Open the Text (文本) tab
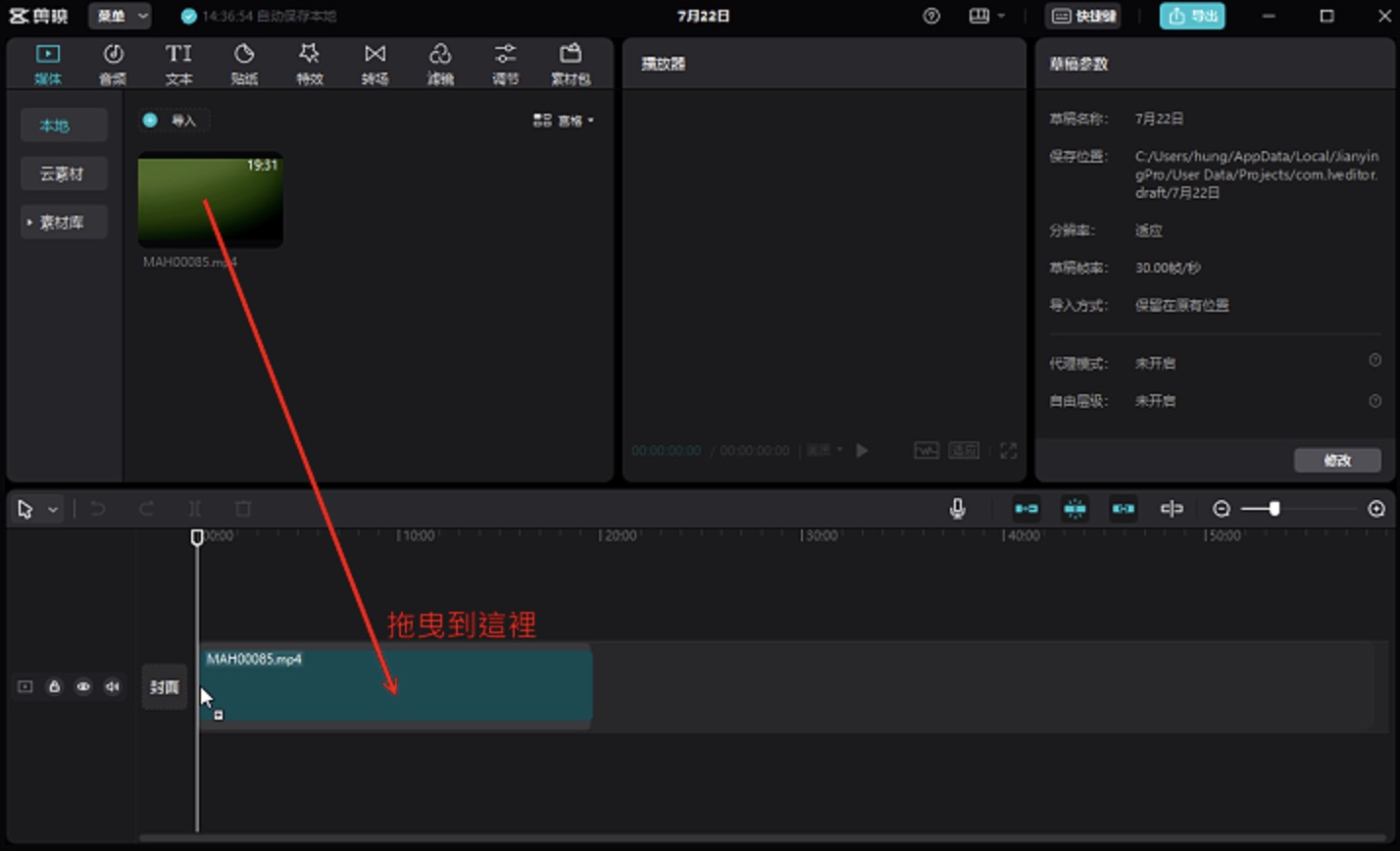Viewport: 1400px width, 851px height. pos(178,64)
